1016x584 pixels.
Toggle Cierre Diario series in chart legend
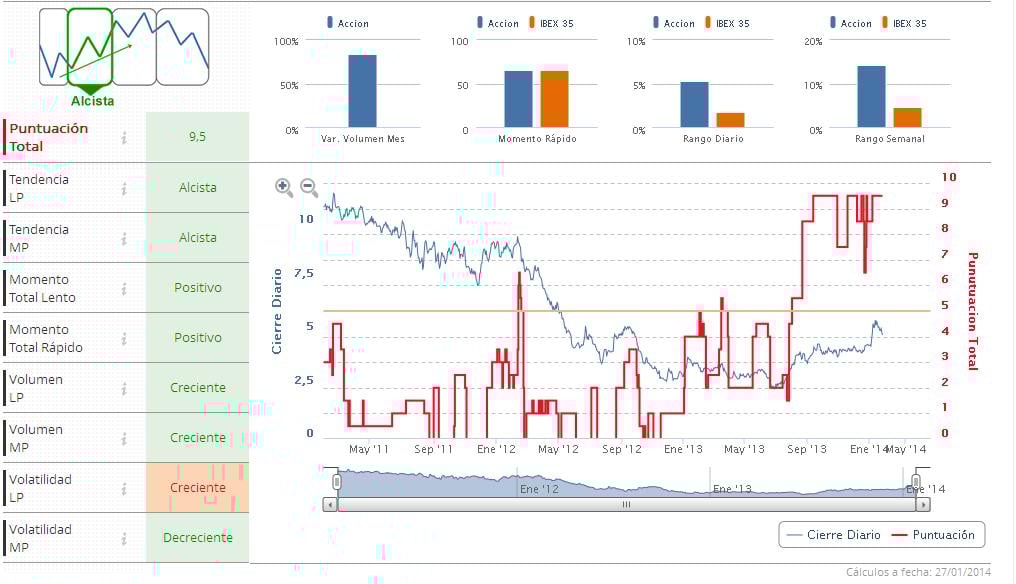[x=833, y=535]
